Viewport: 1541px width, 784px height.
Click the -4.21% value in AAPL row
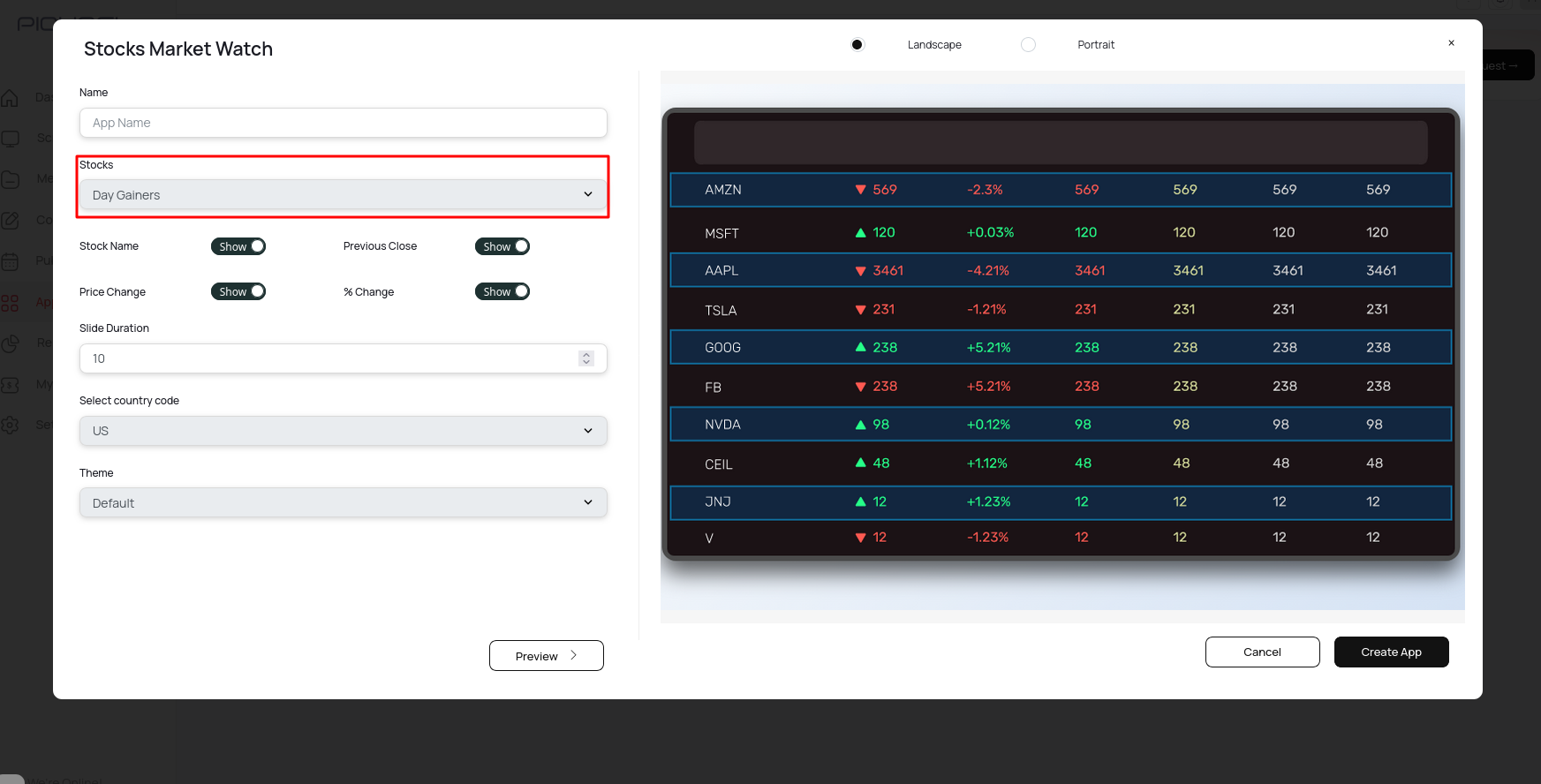(987, 271)
